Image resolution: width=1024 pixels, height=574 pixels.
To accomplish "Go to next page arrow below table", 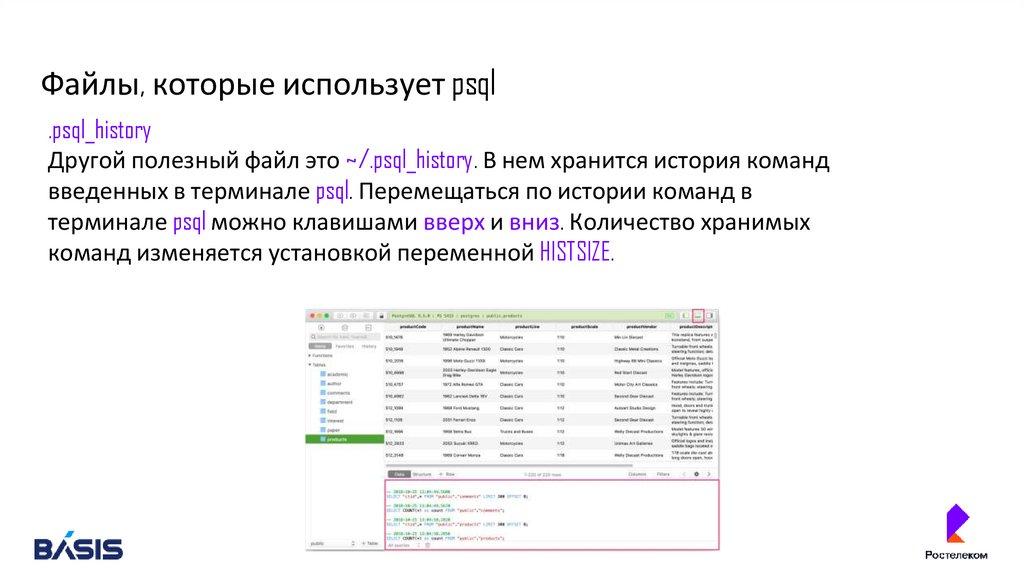I will click(x=710, y=474).
